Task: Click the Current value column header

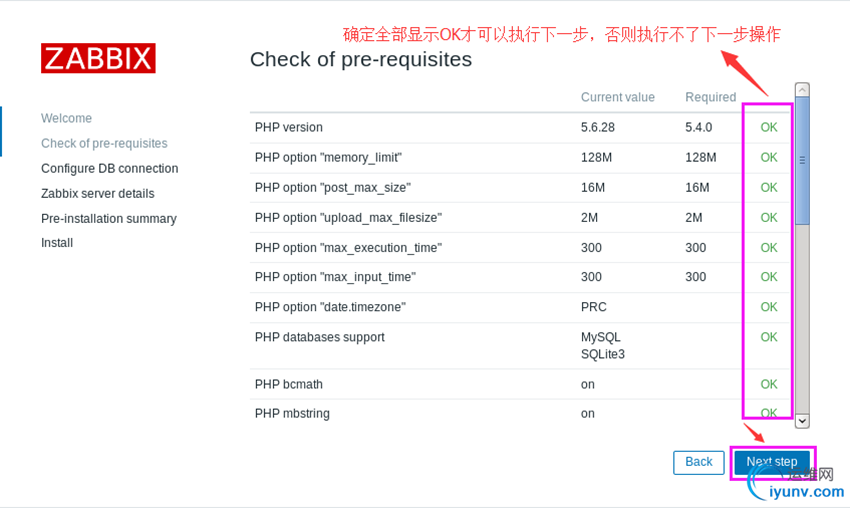Action: [617, 97]
